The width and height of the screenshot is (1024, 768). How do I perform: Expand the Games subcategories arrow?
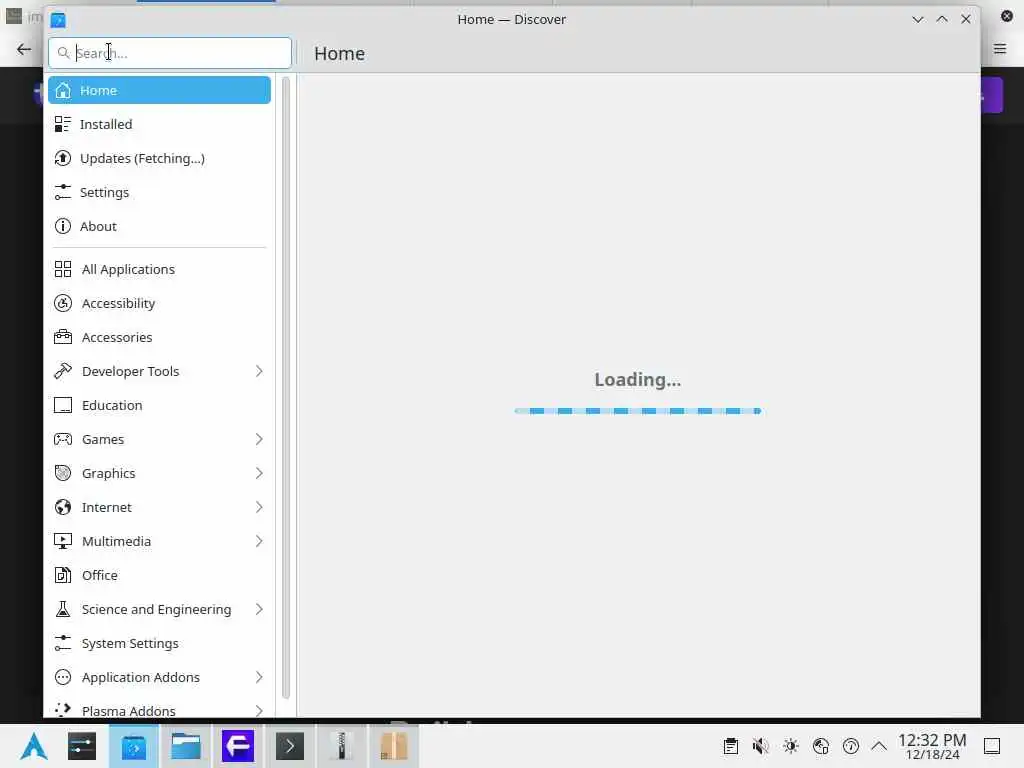(x=259, y=439)
